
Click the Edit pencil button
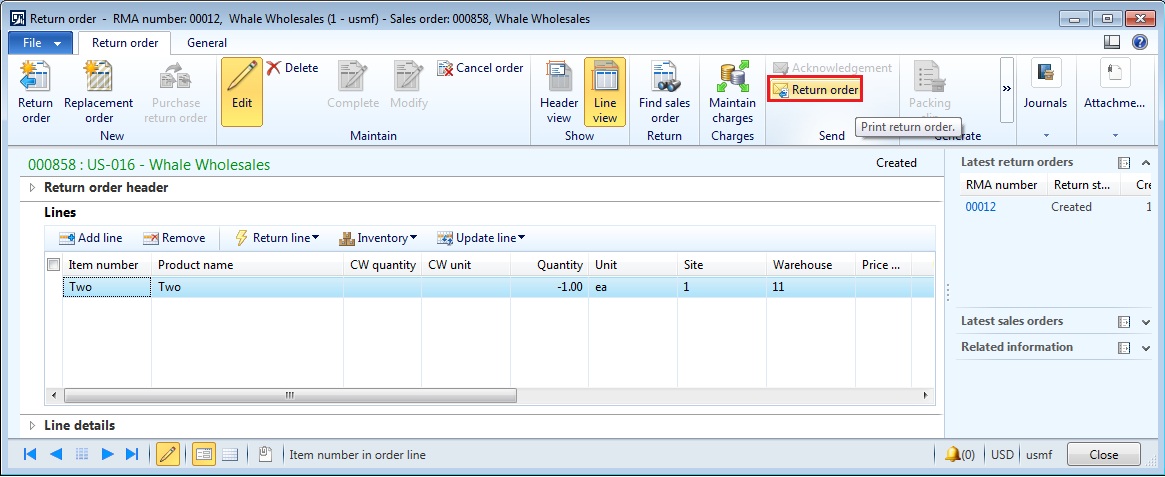coord(241,92)
